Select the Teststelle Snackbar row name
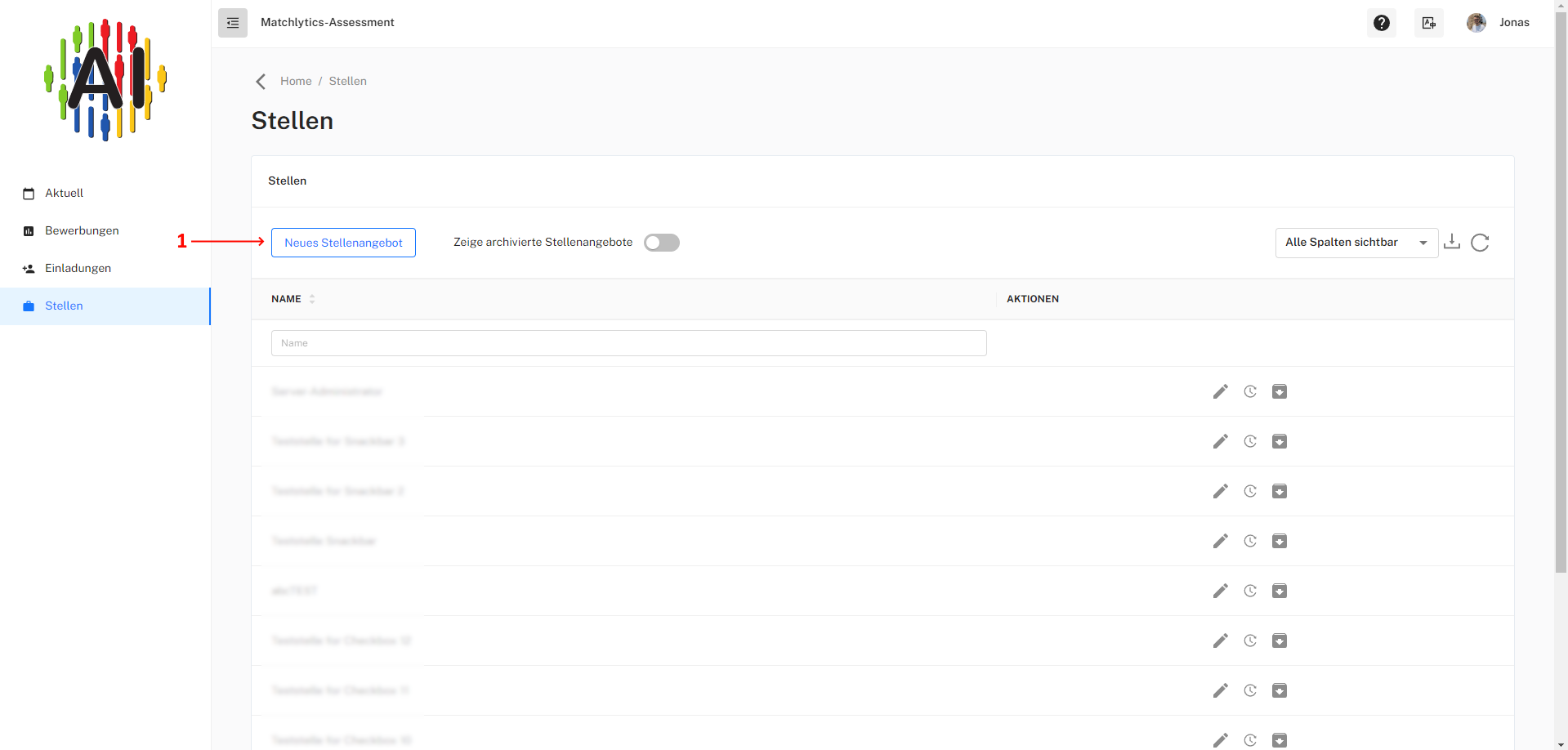The height and width of the screenshot is (750, 1568). [x=324, y=541]
